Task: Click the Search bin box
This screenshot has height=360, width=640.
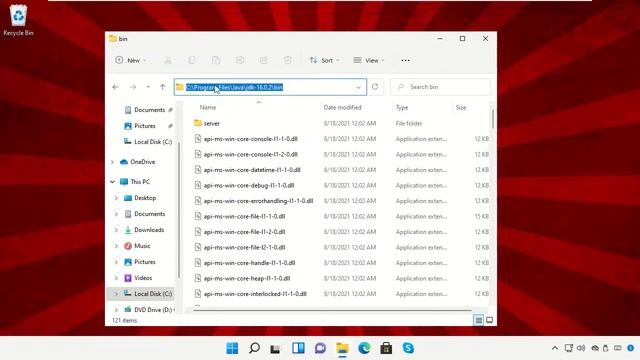Action: coord(440,87)
